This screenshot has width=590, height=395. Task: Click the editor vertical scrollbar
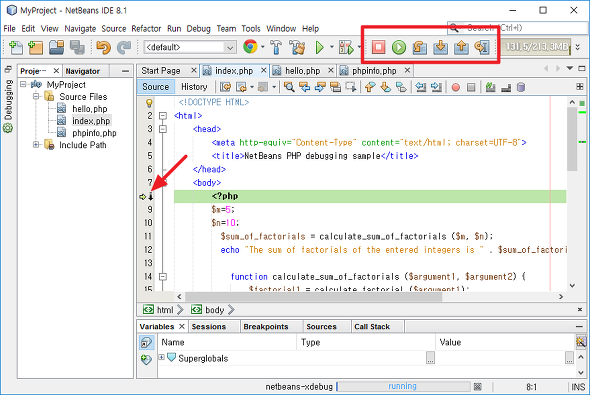[x=572, y=139]
